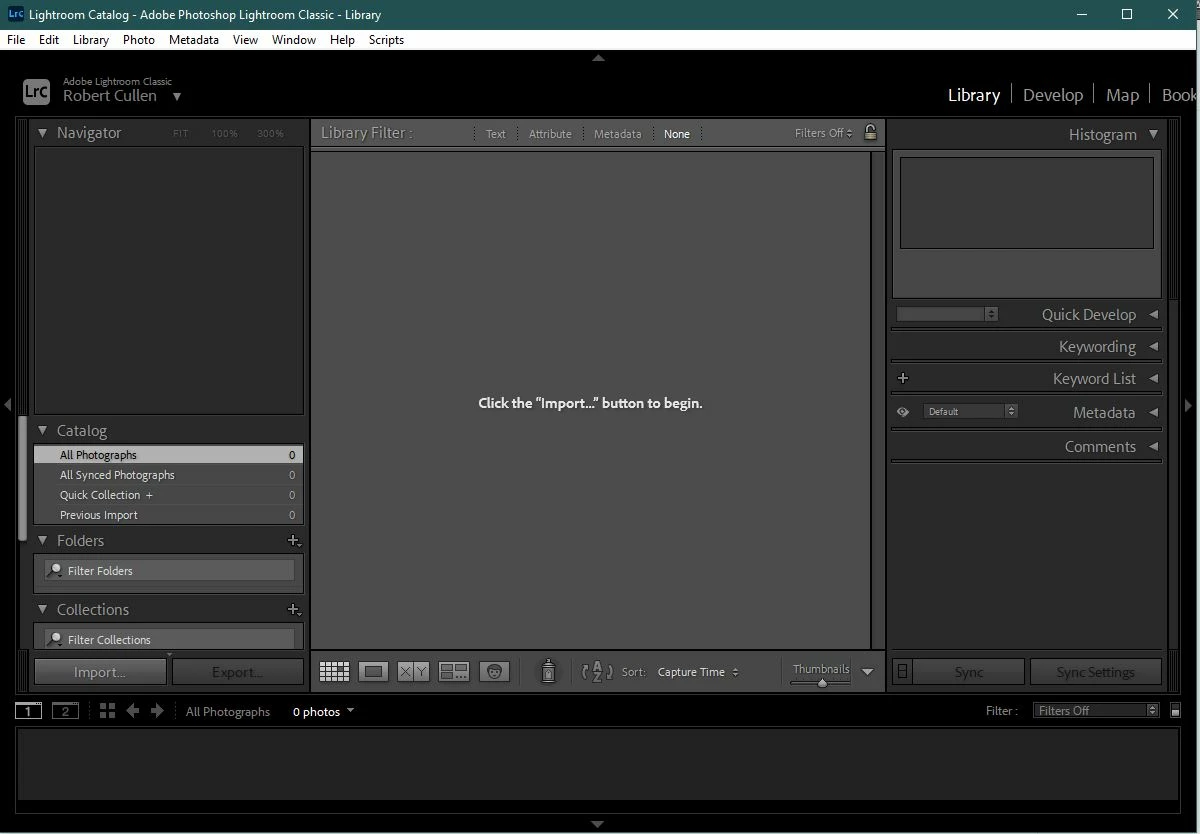The image size is (1200, 834).
Task: Open Filters Off dropdown in Library Filter
Action: (824, 133)
